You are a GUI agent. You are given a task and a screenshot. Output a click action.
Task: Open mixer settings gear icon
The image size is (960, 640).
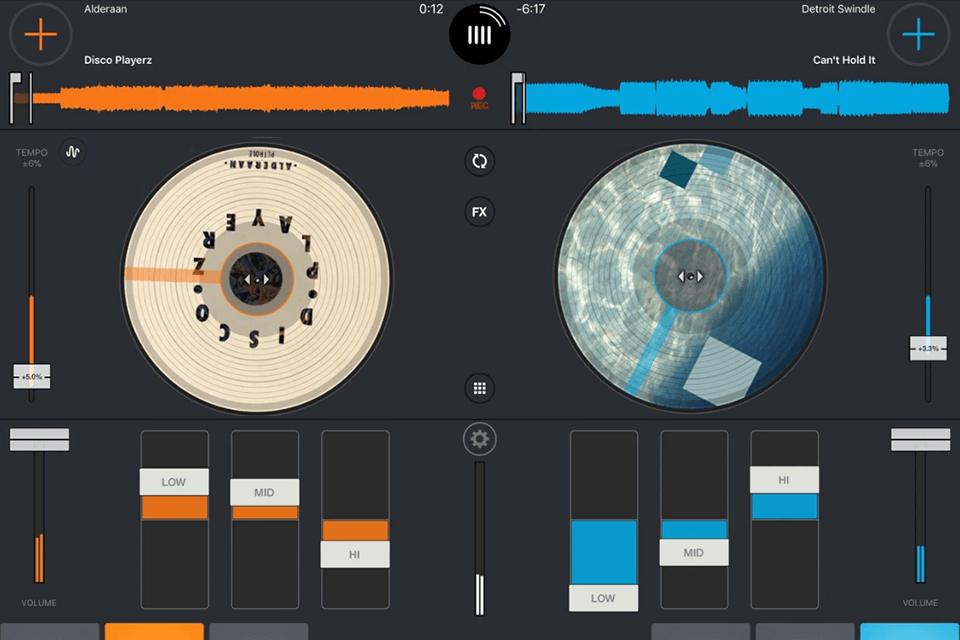coord(479,439)
